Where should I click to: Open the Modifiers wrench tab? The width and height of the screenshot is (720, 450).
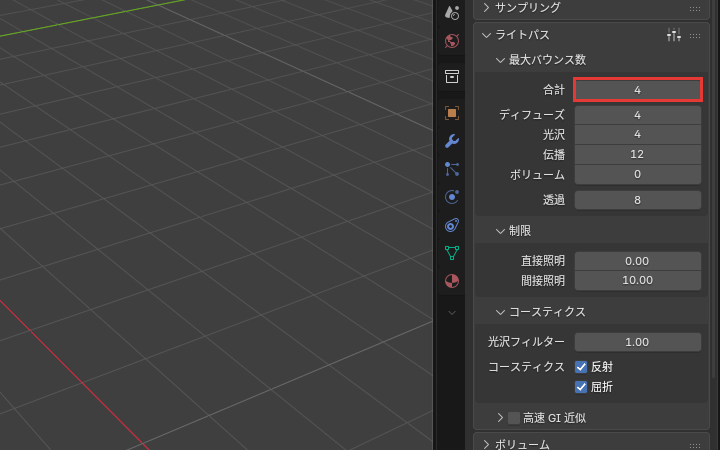tap(452, 141)
